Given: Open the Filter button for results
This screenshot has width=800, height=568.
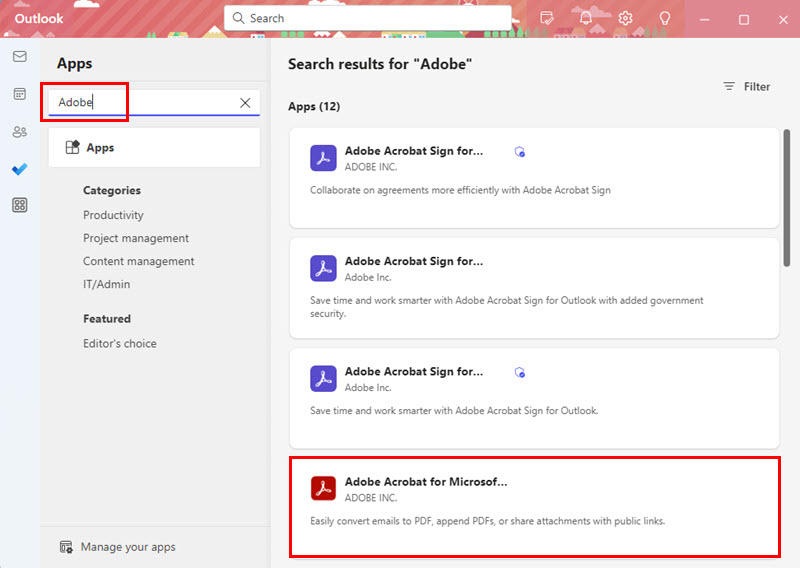Looking at the screenshot, I should pos(746,86).
